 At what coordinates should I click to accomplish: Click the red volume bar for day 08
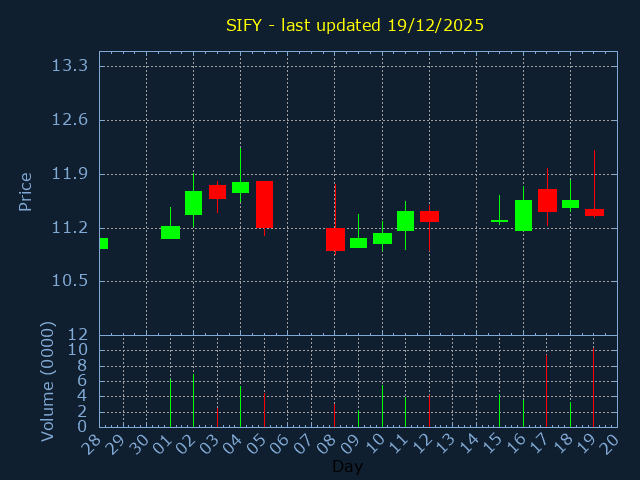click(334, 416)
